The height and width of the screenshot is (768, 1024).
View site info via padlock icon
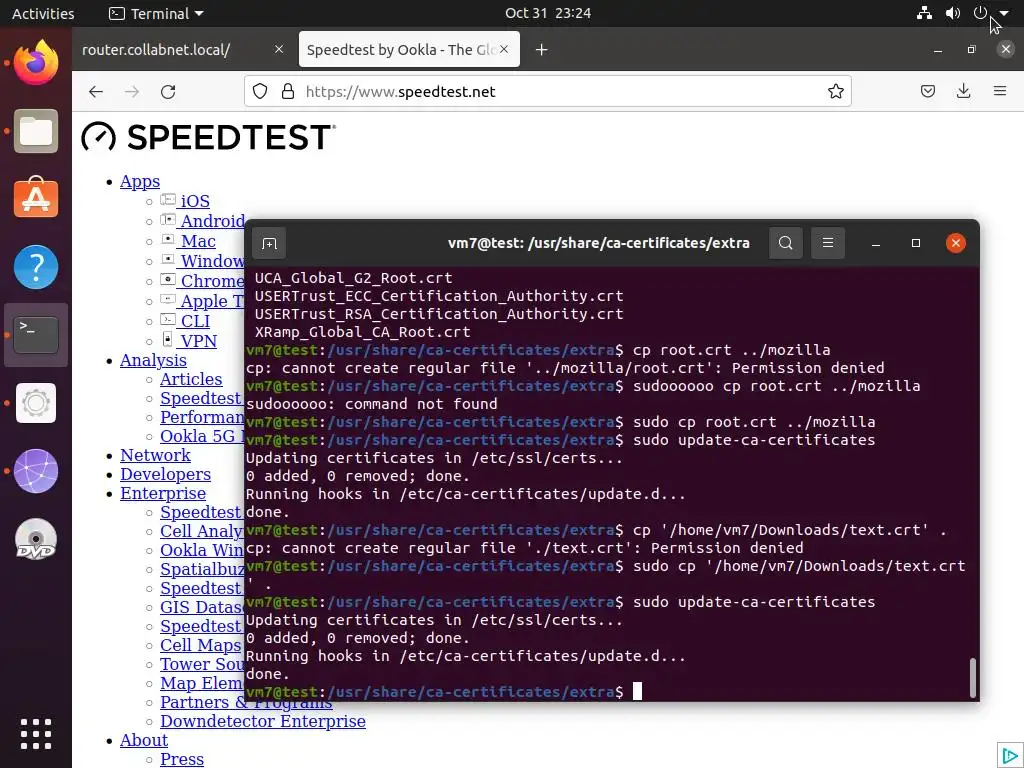(x=287, y=91)
